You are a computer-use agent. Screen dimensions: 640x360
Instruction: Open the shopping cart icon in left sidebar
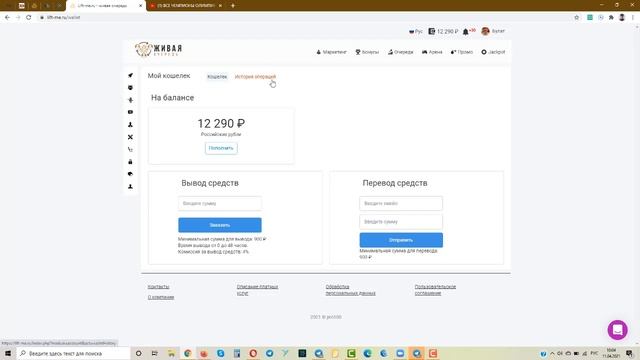130,149
